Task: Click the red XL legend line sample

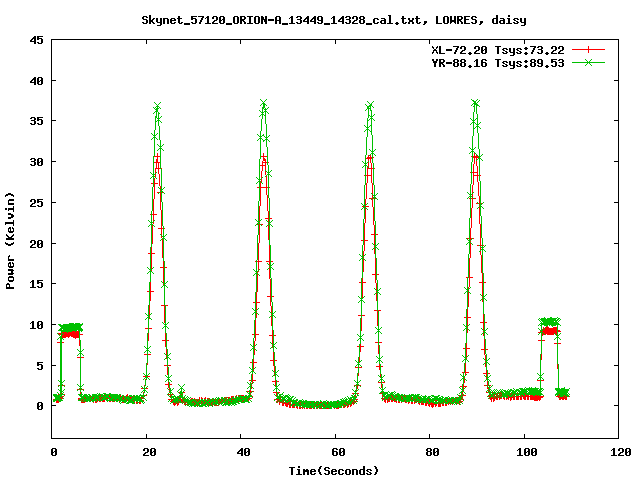Action: [588, 50]
